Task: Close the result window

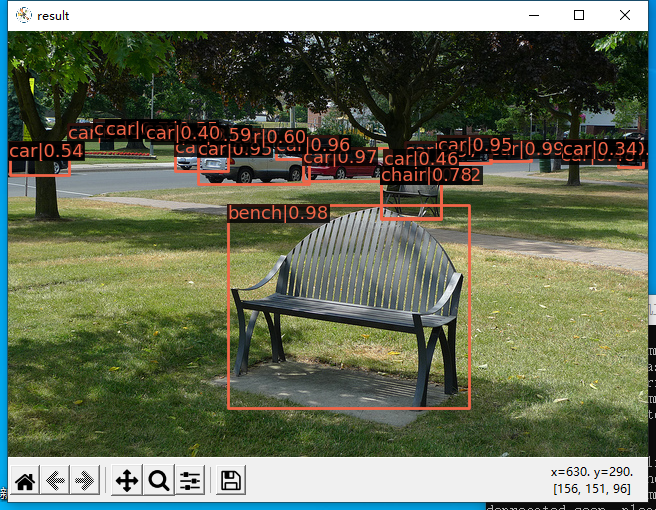Action: (x=625, y=15)
